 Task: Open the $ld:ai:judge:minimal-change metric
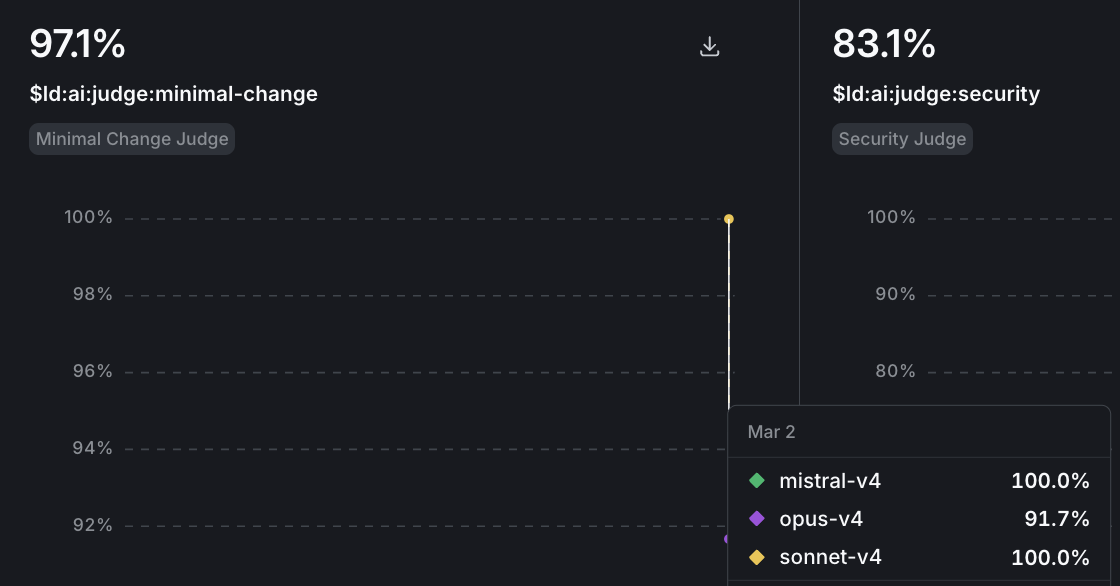click(x=173, y=93)
